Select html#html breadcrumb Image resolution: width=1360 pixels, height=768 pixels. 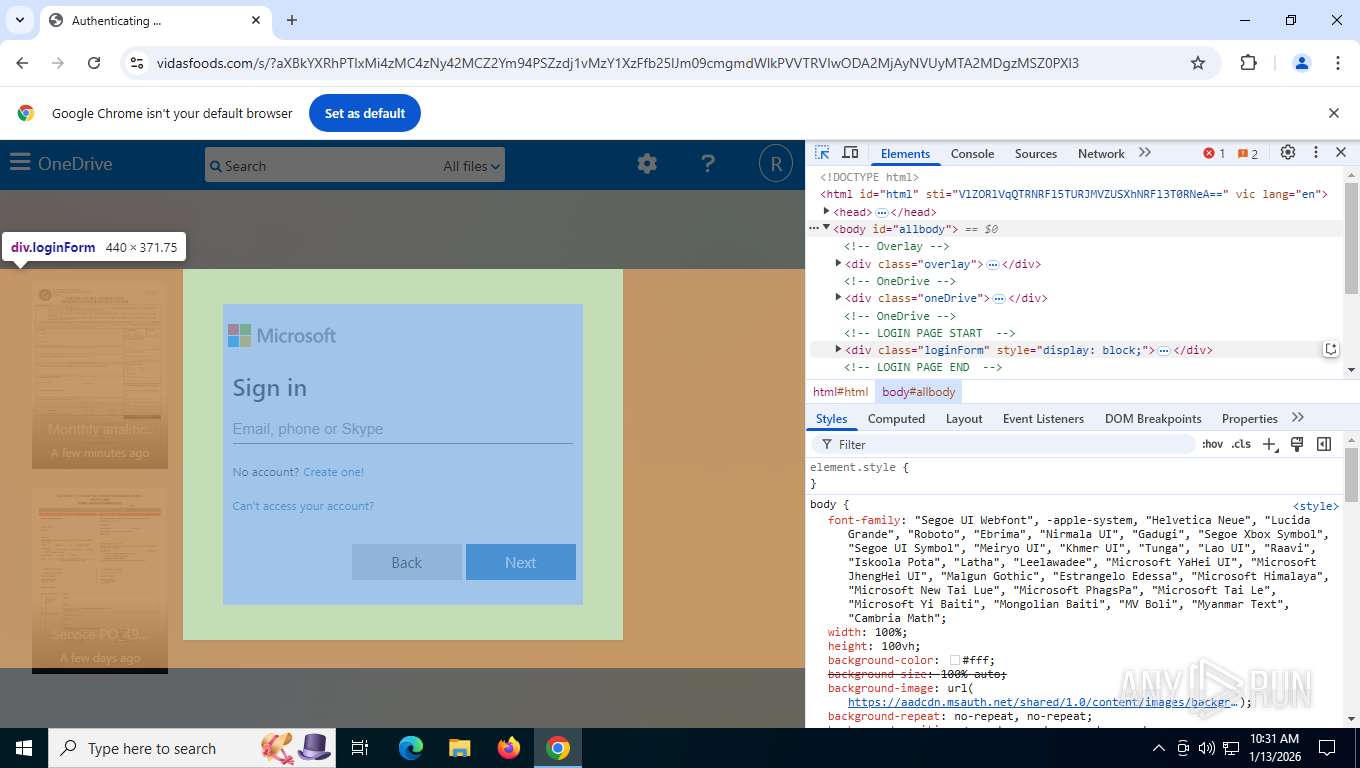[x=840, y=392]
